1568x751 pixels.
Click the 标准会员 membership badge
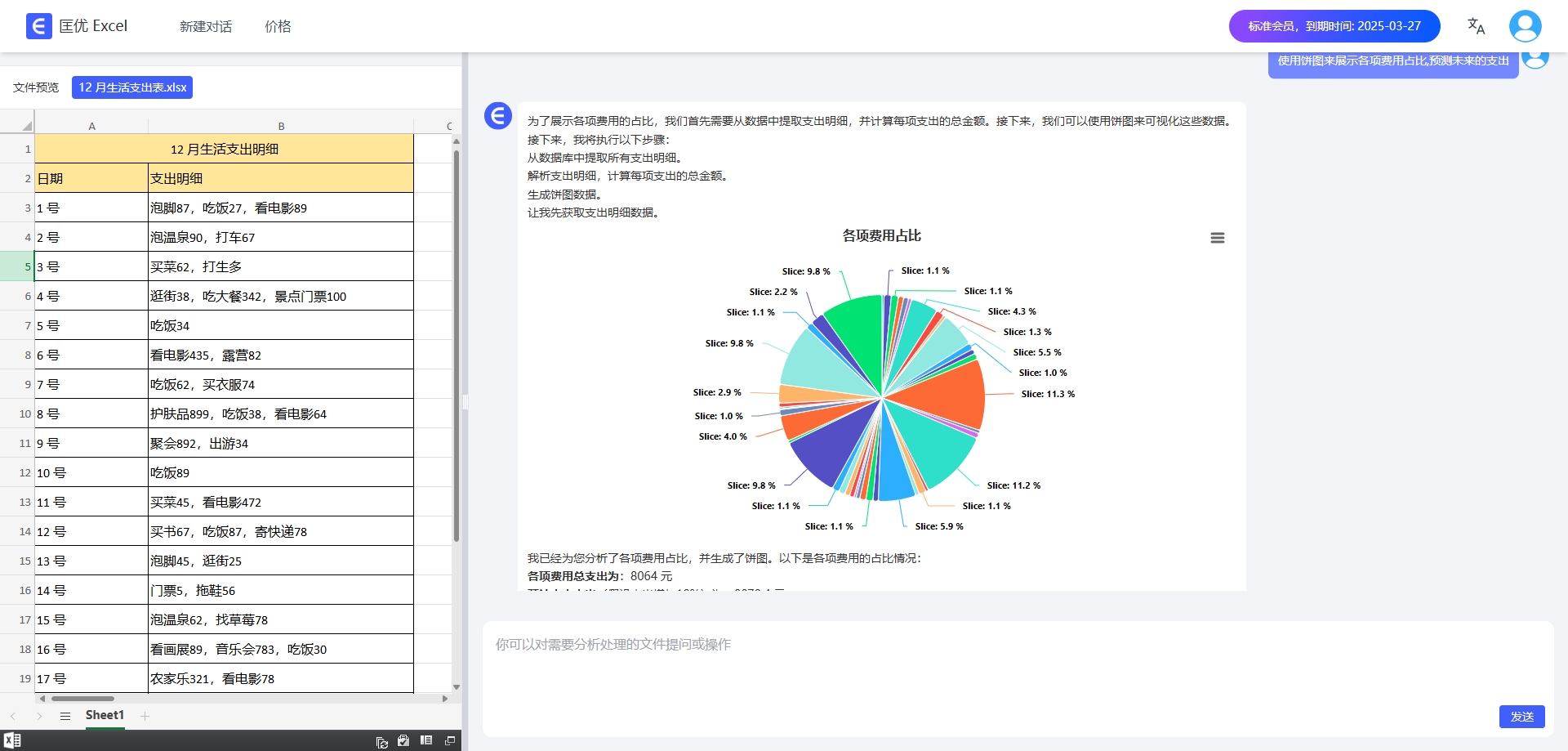(x=1334, y=26)
